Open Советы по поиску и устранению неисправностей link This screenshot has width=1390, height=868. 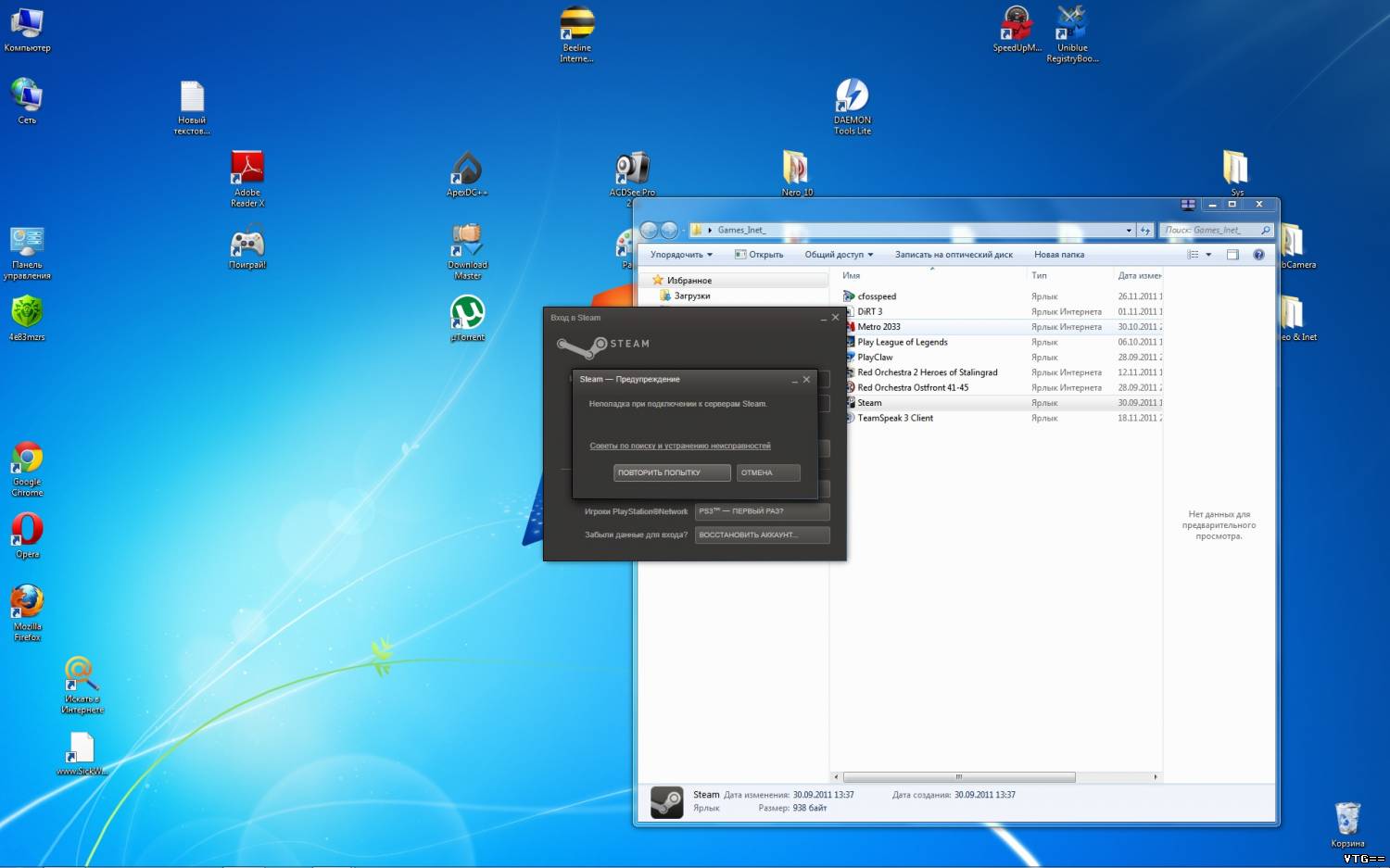coord(680,446)
